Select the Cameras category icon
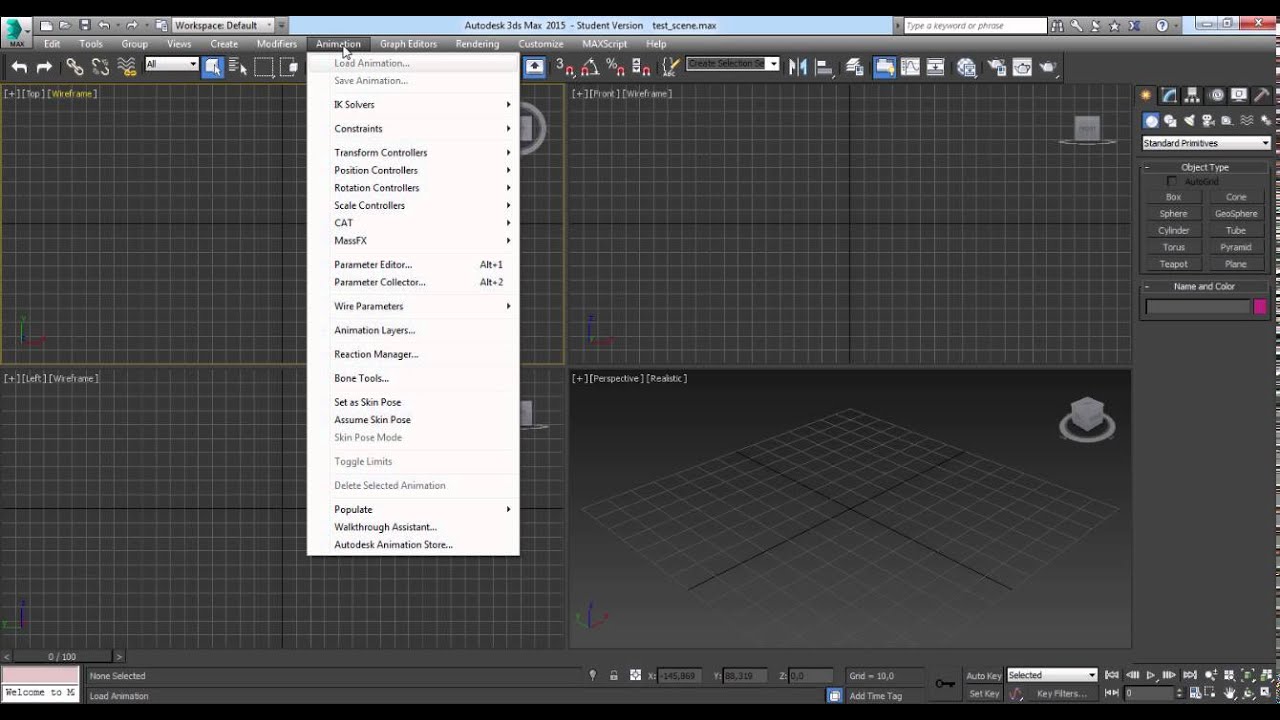Screen dimensions: 1280x720 [x=1208, y=120]
